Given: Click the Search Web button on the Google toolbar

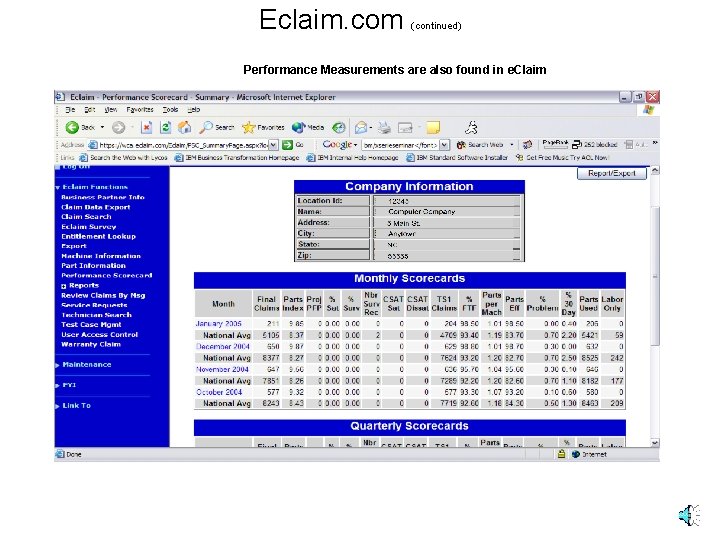Looking at the screenshot, I should 480,145.
